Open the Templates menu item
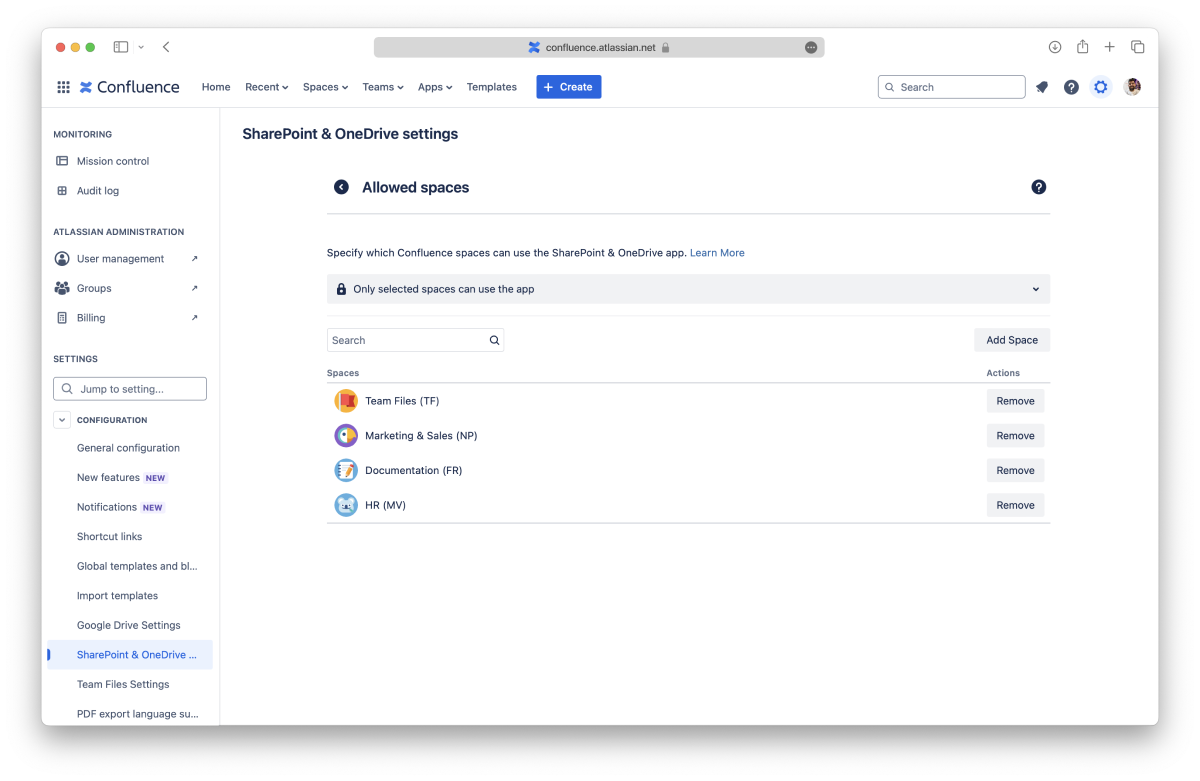The image size is (1200, 781). (491, 87)
